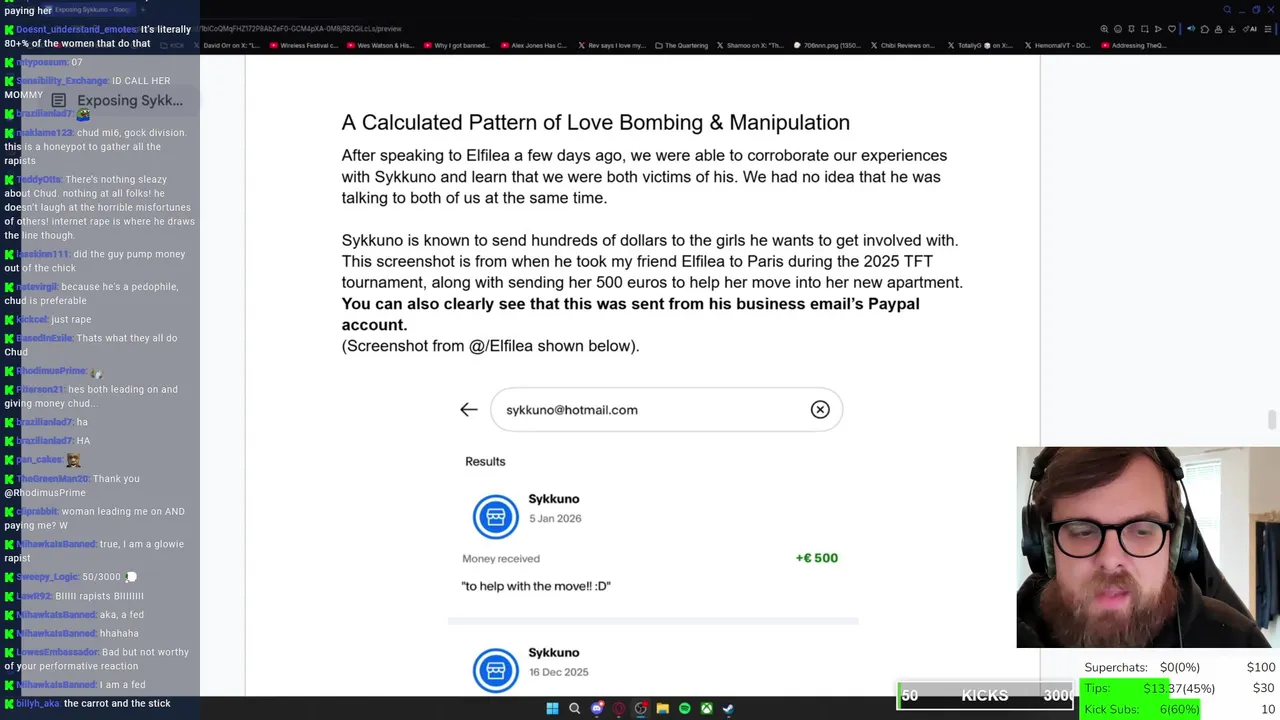Open the browser easy setup menu icon
The width and height of the screenshot is (1280, 720).
(x=1268, y=29)
